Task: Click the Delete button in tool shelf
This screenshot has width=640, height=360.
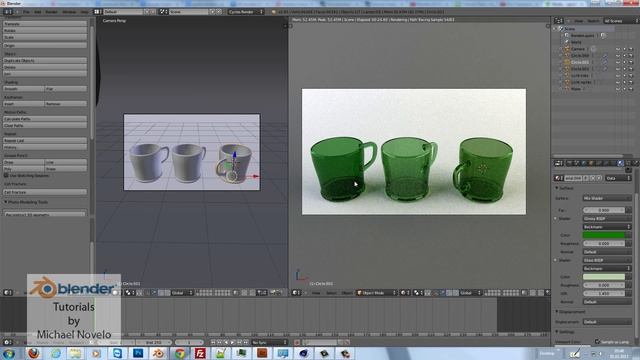Action: (45, 67)
